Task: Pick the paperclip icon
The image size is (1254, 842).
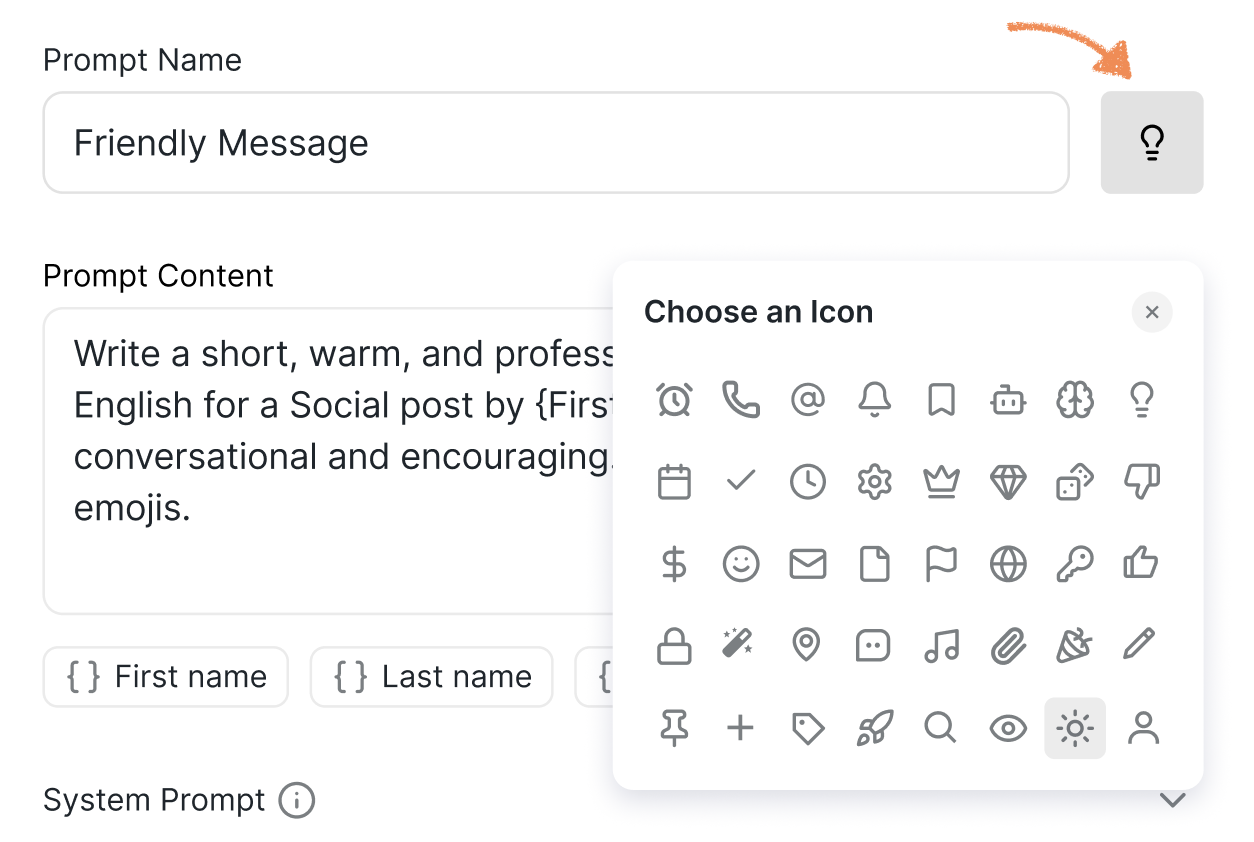Action: click(x=1007, y=645)
